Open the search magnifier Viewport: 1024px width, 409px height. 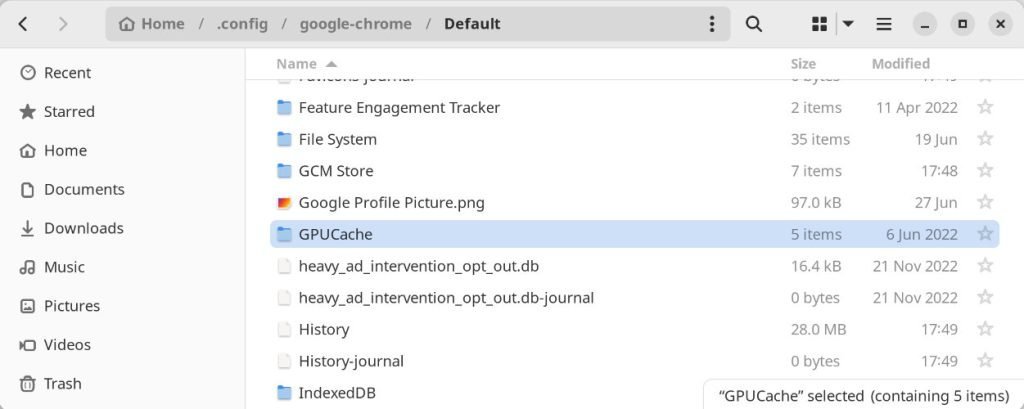coord(754,24)
